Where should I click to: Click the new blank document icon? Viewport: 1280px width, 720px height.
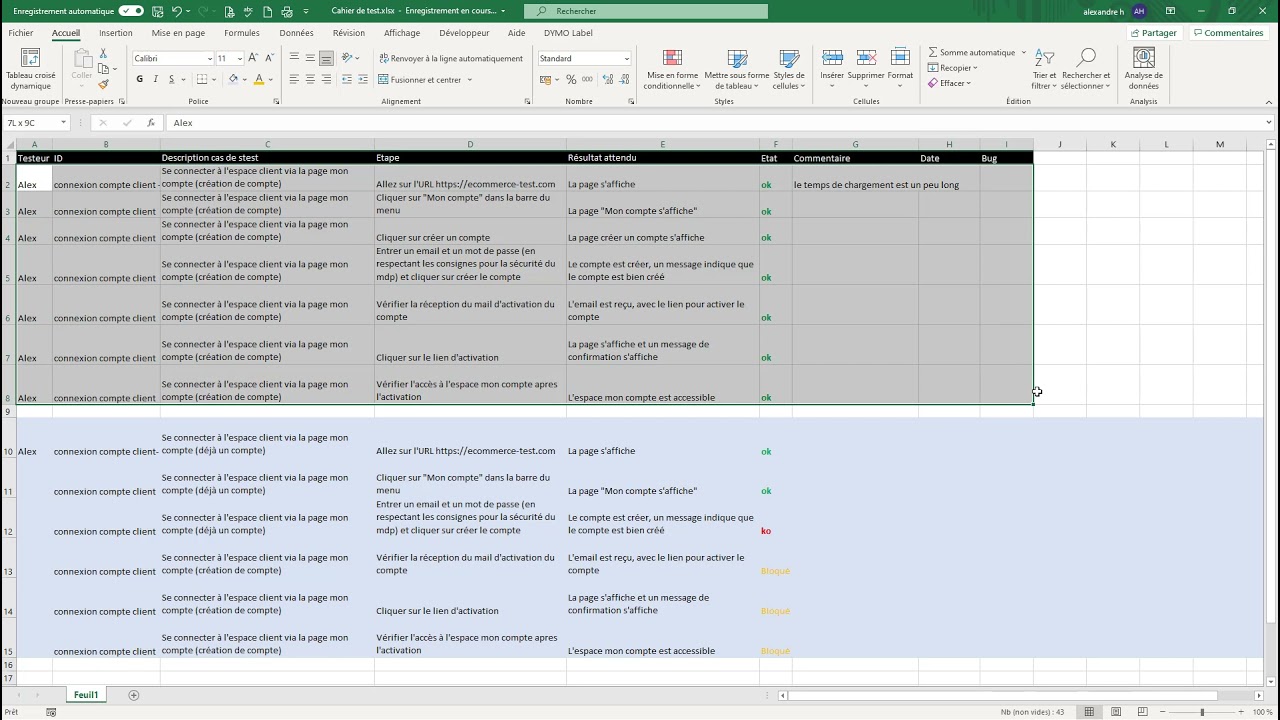[x=267, y=11]
